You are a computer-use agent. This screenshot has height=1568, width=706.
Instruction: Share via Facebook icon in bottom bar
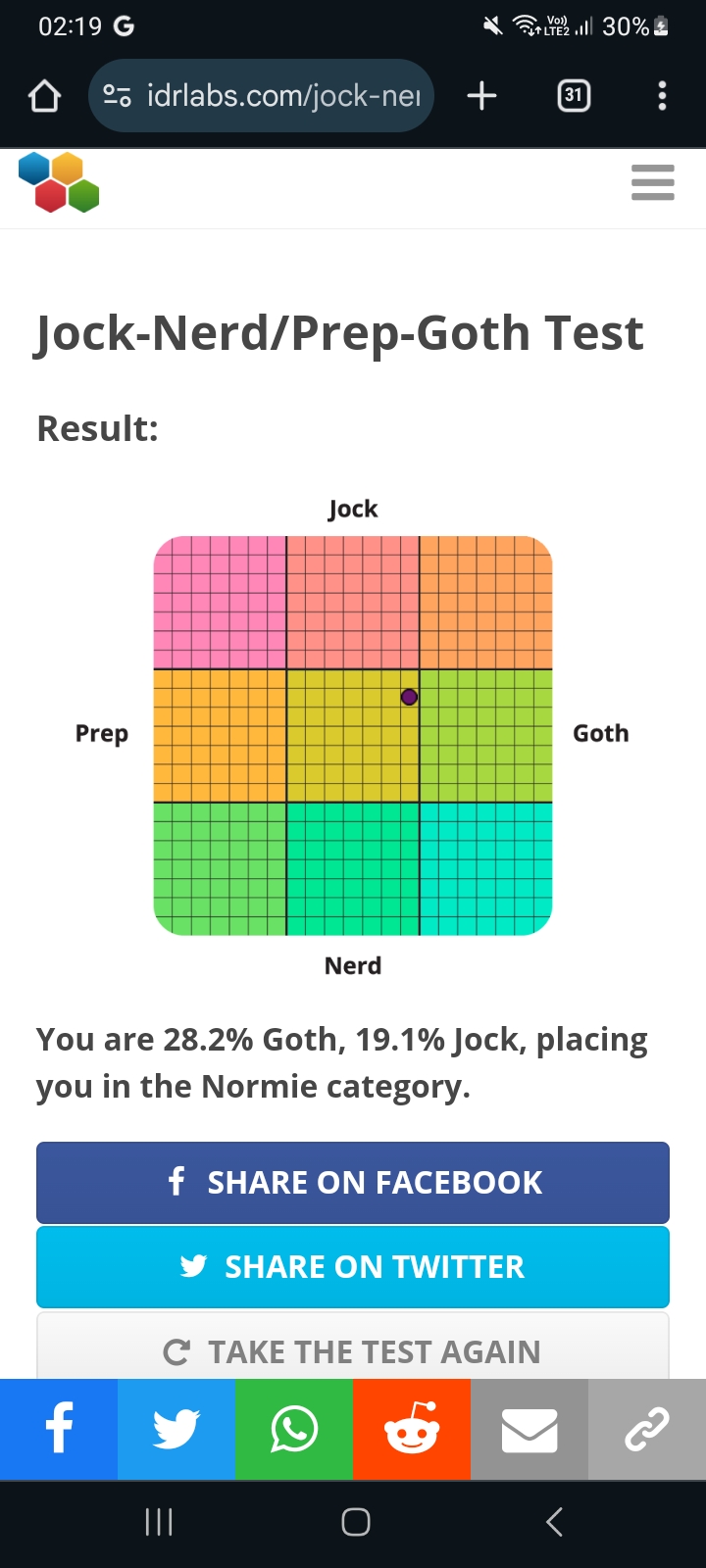pos(59,1429)
